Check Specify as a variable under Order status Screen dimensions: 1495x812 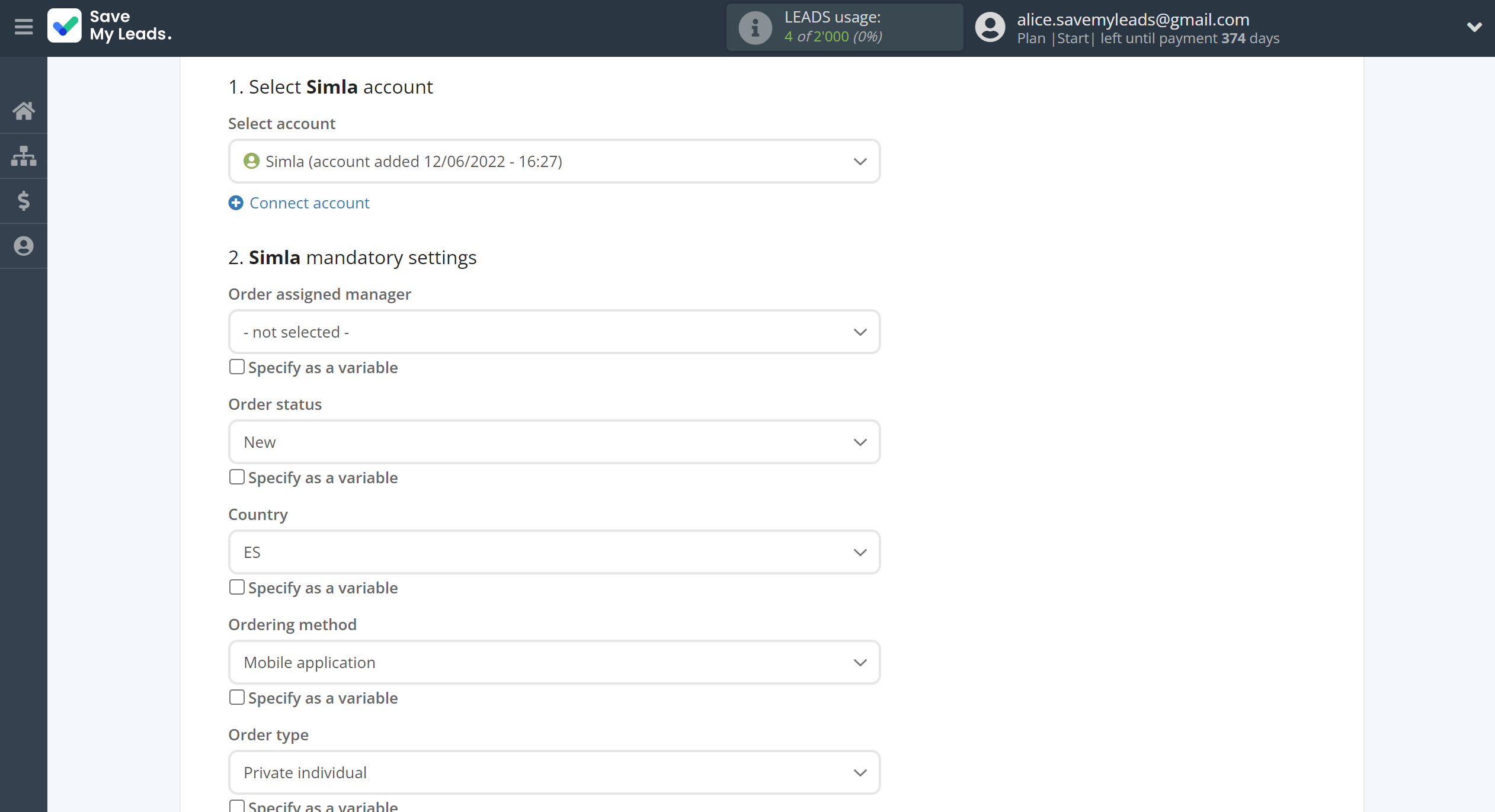tap(236, 477)
